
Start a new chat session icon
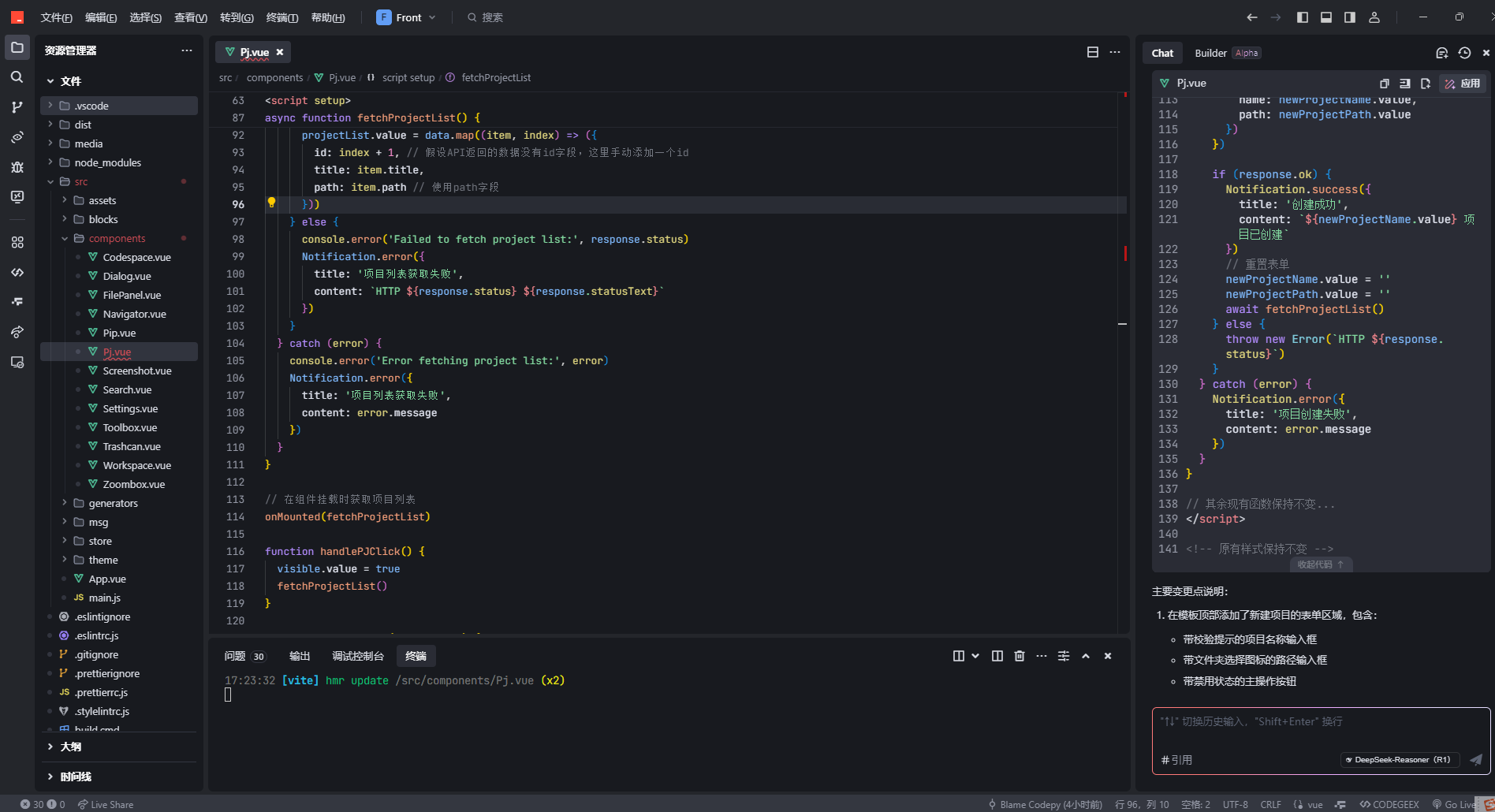point(1442,53)
